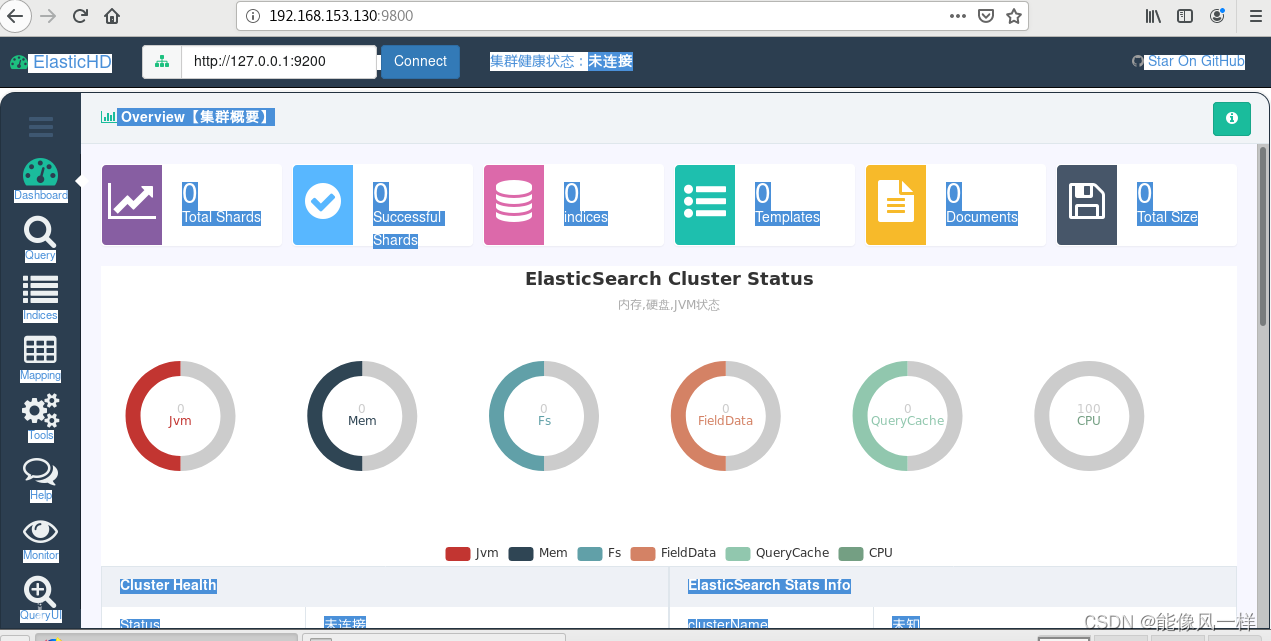
Task: Open the Indices panel
Action: (40, 293)
